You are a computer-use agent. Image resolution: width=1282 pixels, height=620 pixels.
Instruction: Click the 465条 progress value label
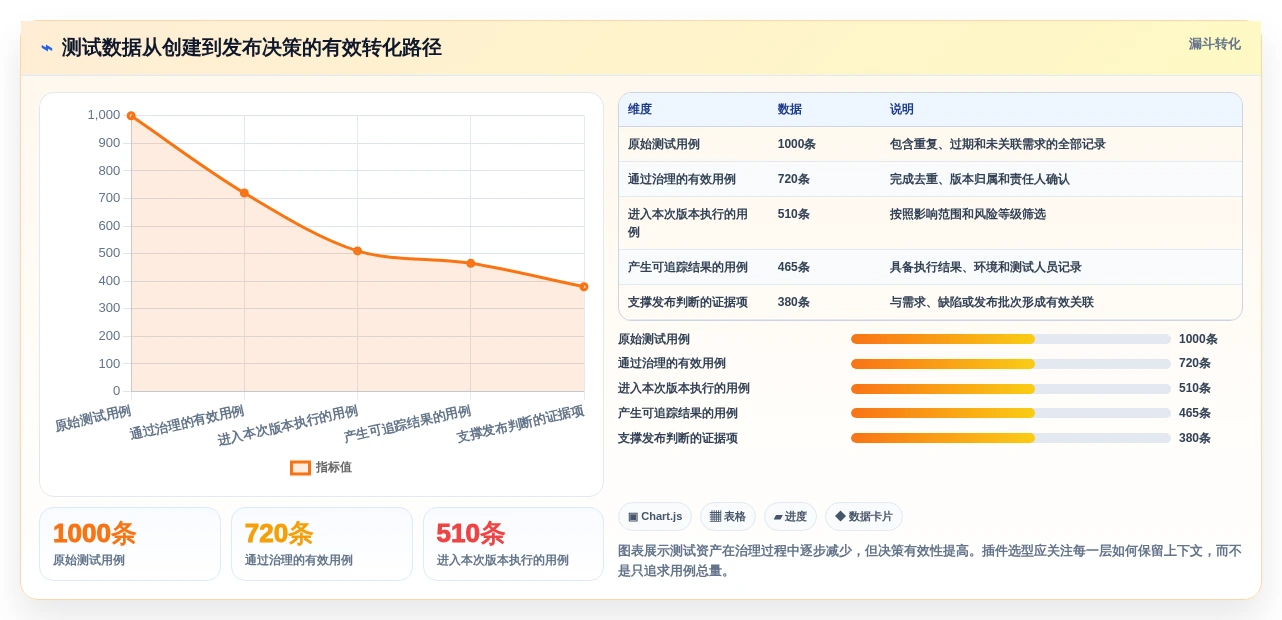click(1195, 413)
